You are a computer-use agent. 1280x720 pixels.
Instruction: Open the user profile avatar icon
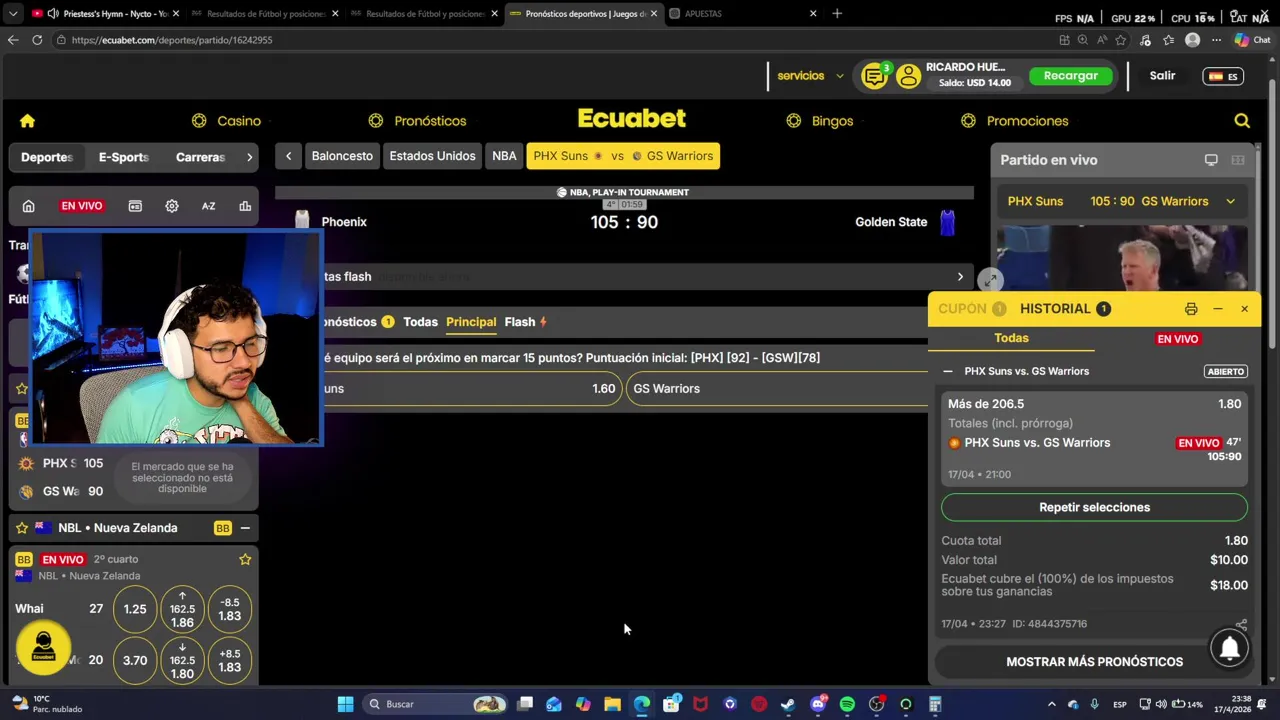(908, 76)
